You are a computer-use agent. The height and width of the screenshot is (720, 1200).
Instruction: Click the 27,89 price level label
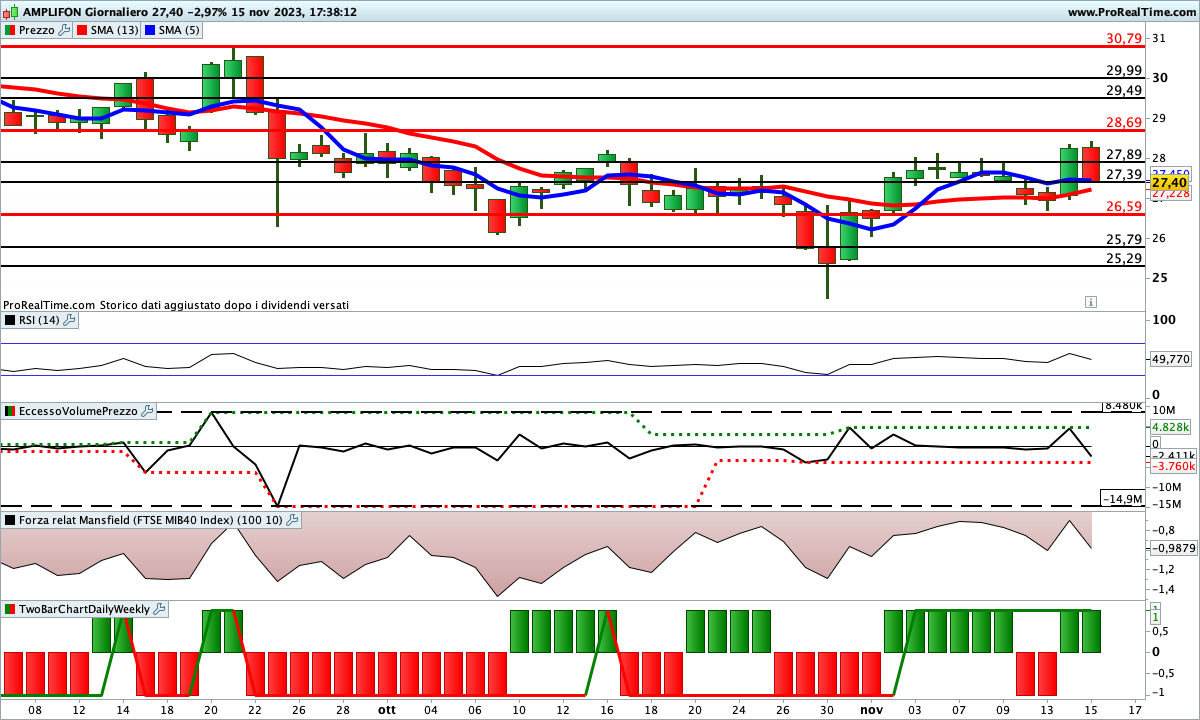pyautogui.click(x=1124, y=154)
